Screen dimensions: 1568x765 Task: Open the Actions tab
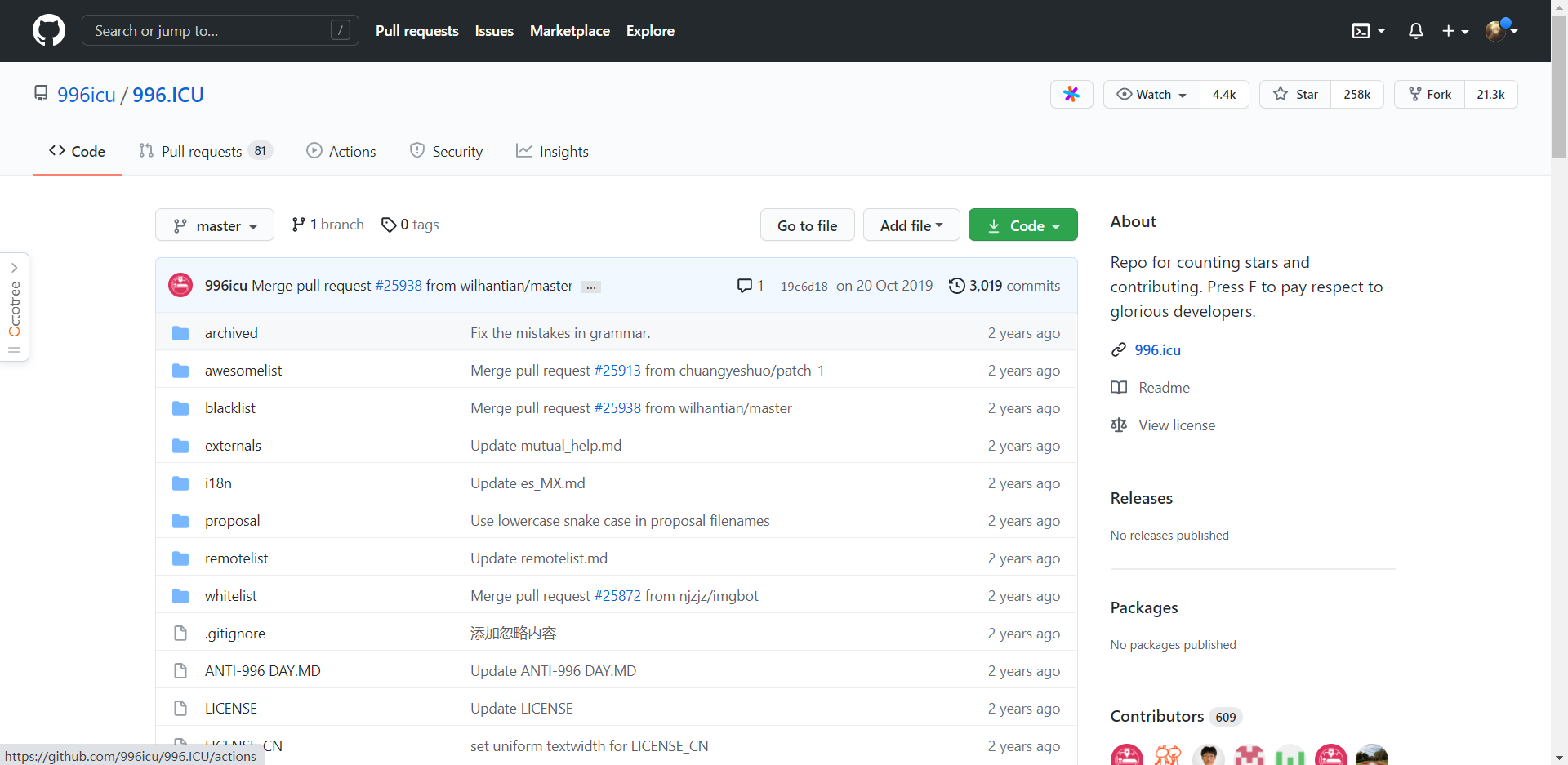(x=341, y=151)
